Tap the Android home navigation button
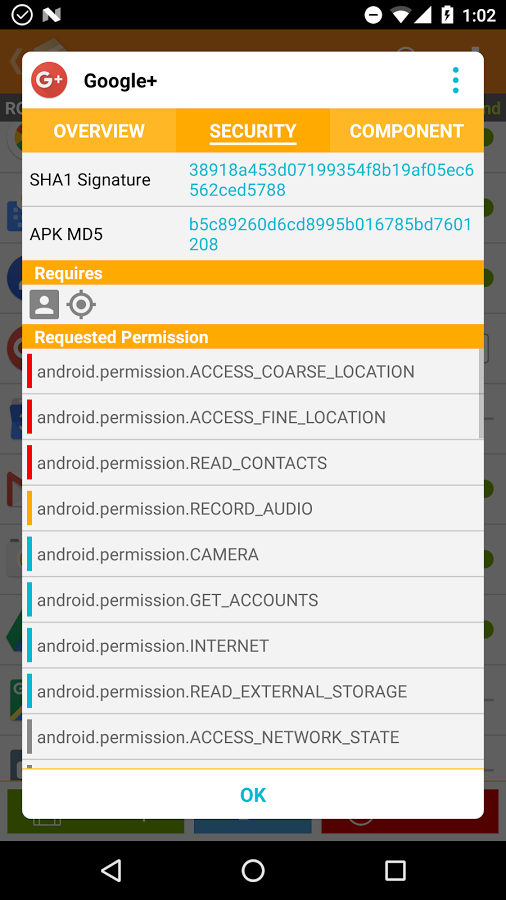Image resolution: width=506 pixels, height=900 pixels. click(x=253, y=870)
